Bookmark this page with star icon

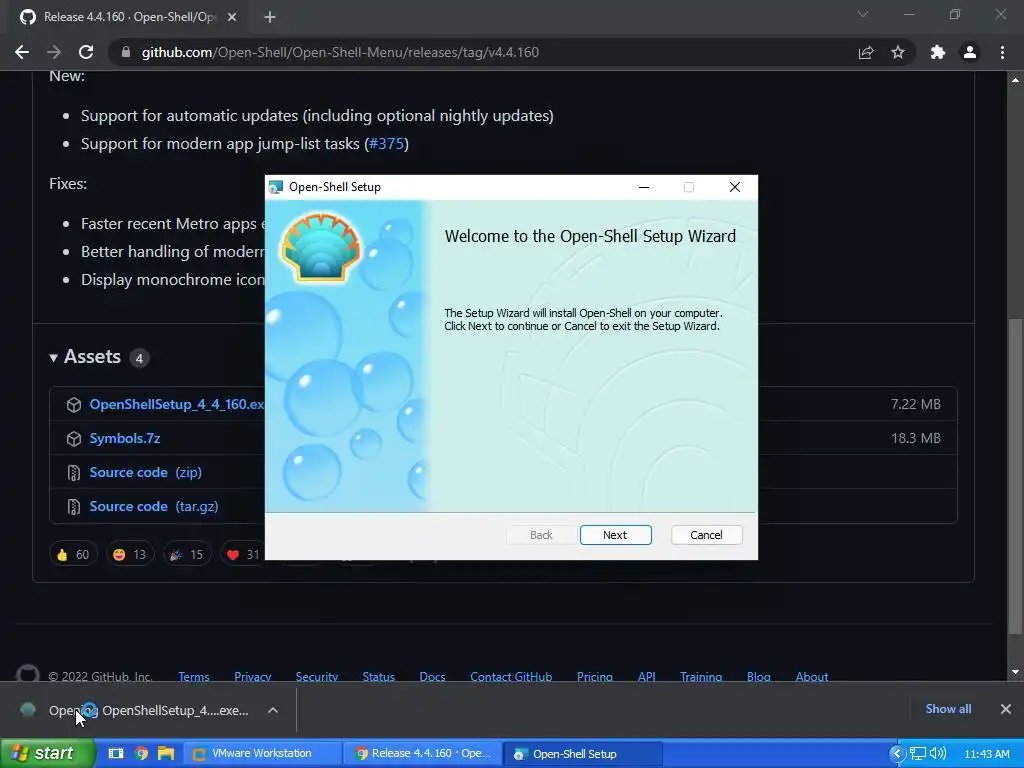pos(898,52)
